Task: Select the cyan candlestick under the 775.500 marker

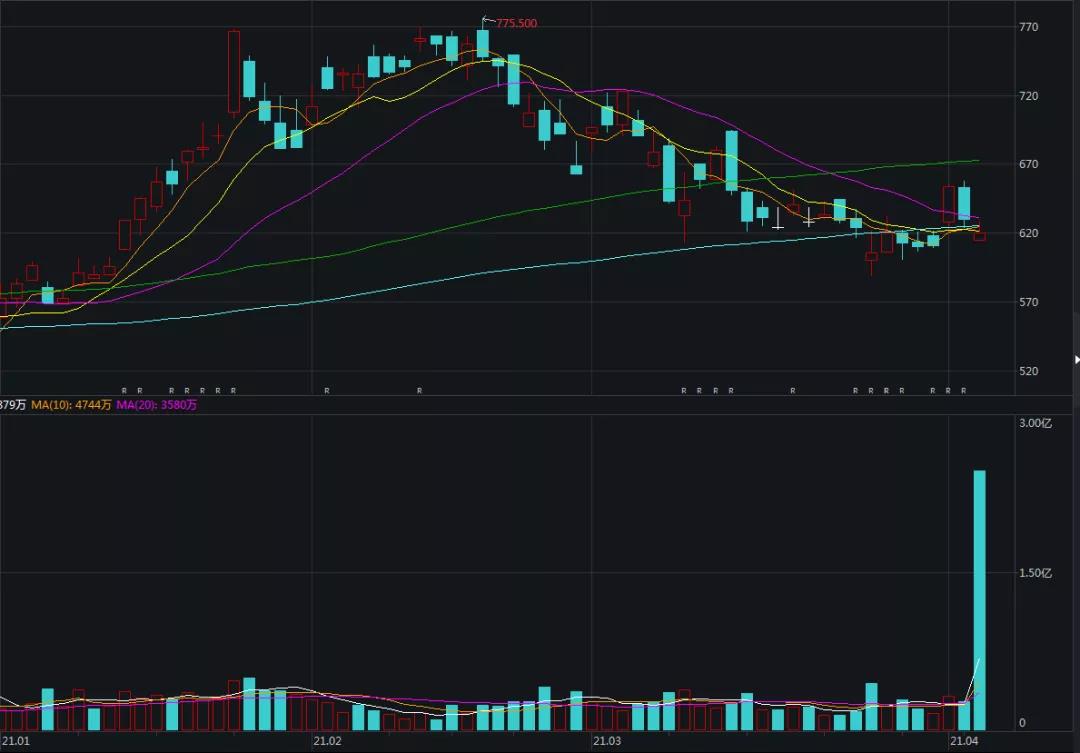Action: [483, 43]
